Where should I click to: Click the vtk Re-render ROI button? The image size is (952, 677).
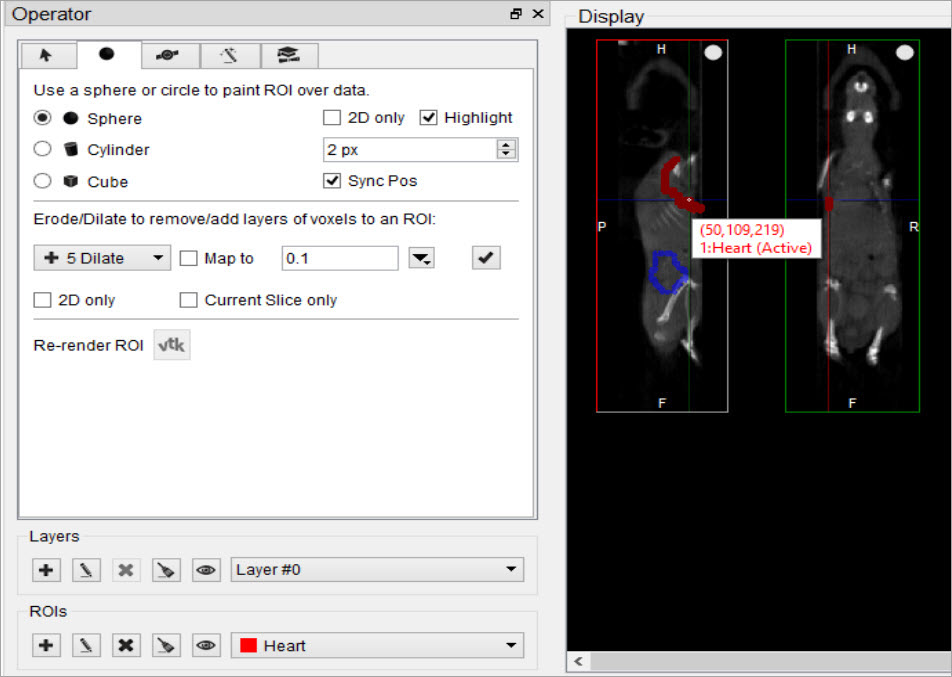click(171, 343)
